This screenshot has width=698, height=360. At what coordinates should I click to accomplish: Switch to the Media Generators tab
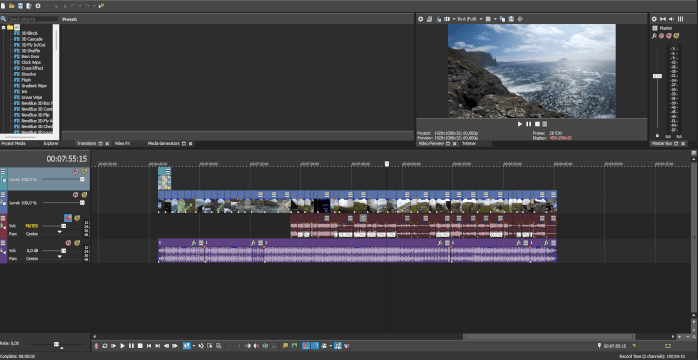point(163,144)
